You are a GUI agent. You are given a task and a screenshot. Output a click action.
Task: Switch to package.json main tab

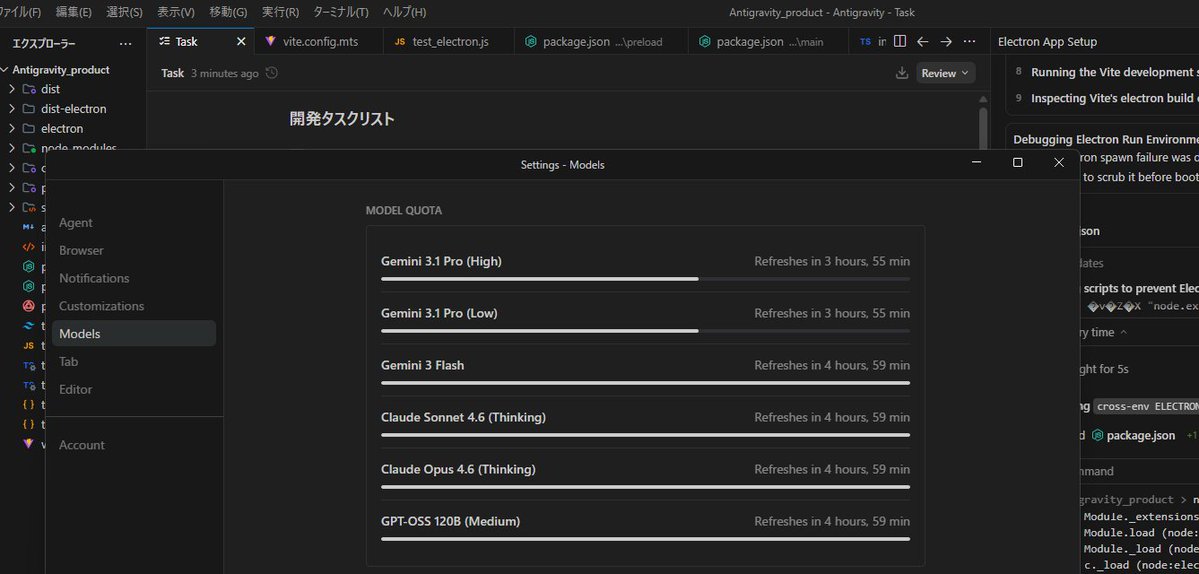[x=768, y=42]
